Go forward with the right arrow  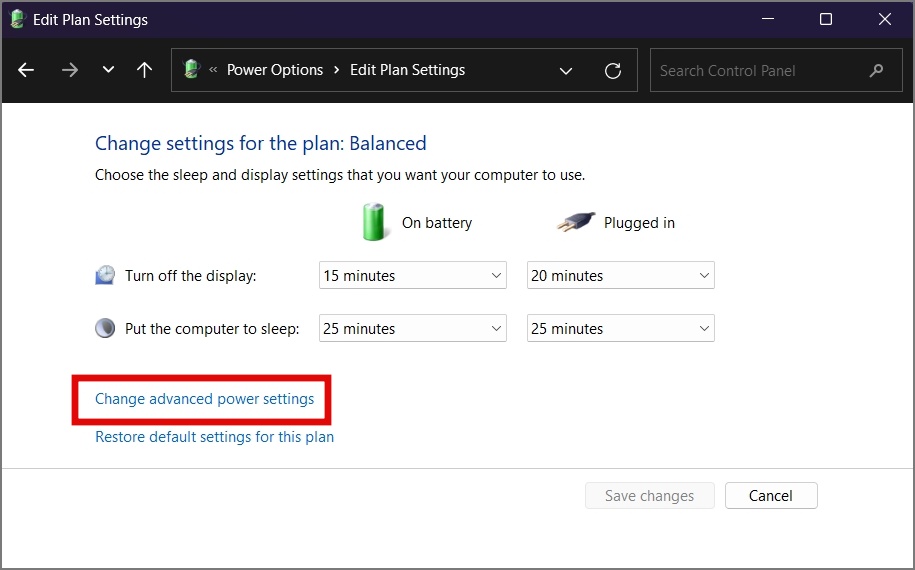pyautogui.click(x=69, y=71)
